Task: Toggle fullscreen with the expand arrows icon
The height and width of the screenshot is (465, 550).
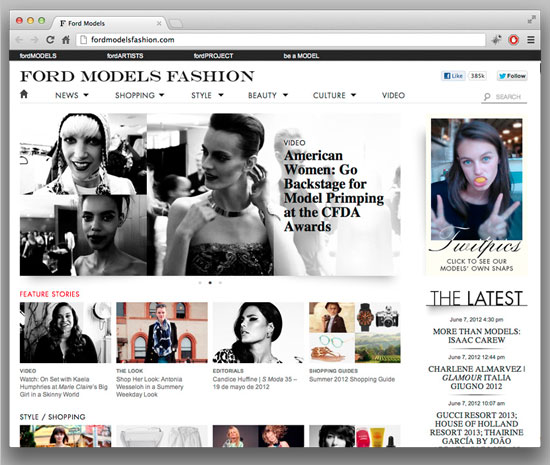Action: click(x=532, y=20)
